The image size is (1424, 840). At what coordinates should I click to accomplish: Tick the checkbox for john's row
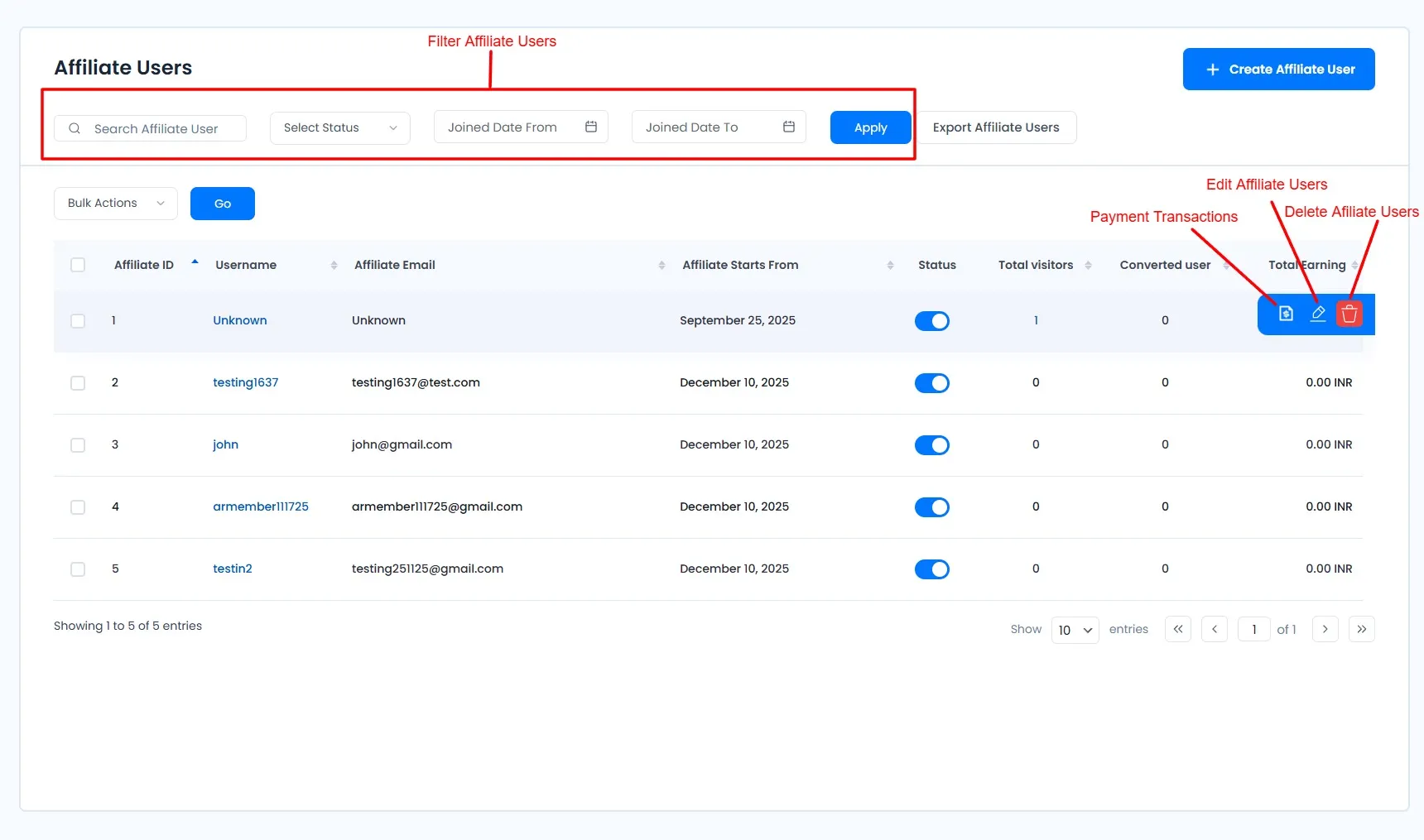(x=78, y=445)
